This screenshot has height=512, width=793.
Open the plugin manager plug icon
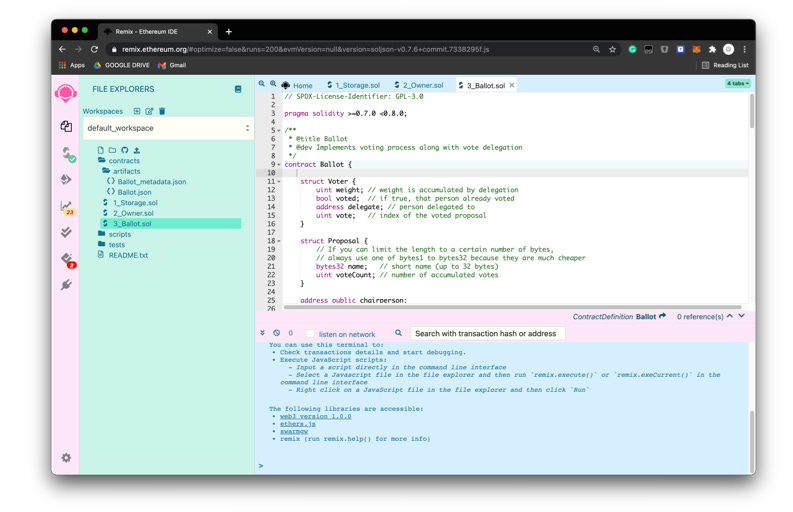(x=66, y=285)
